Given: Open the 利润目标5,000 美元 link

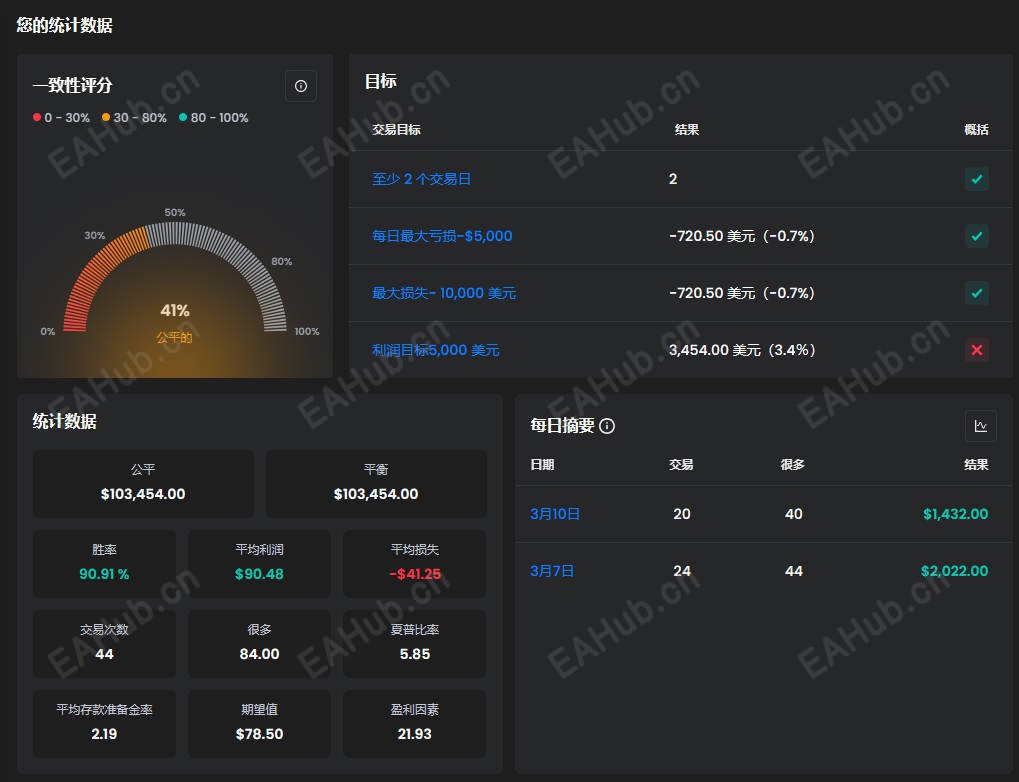Looking at the screenshot, I should coord(435,350).
